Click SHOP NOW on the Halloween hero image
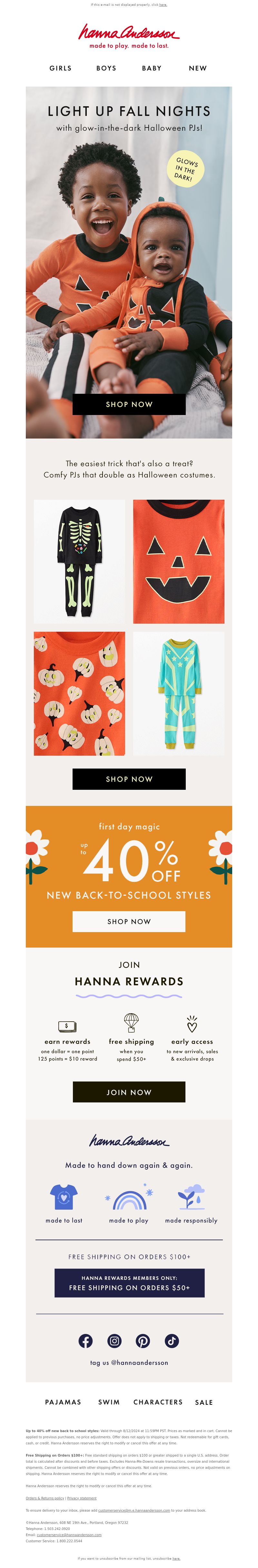 (129, 404)
